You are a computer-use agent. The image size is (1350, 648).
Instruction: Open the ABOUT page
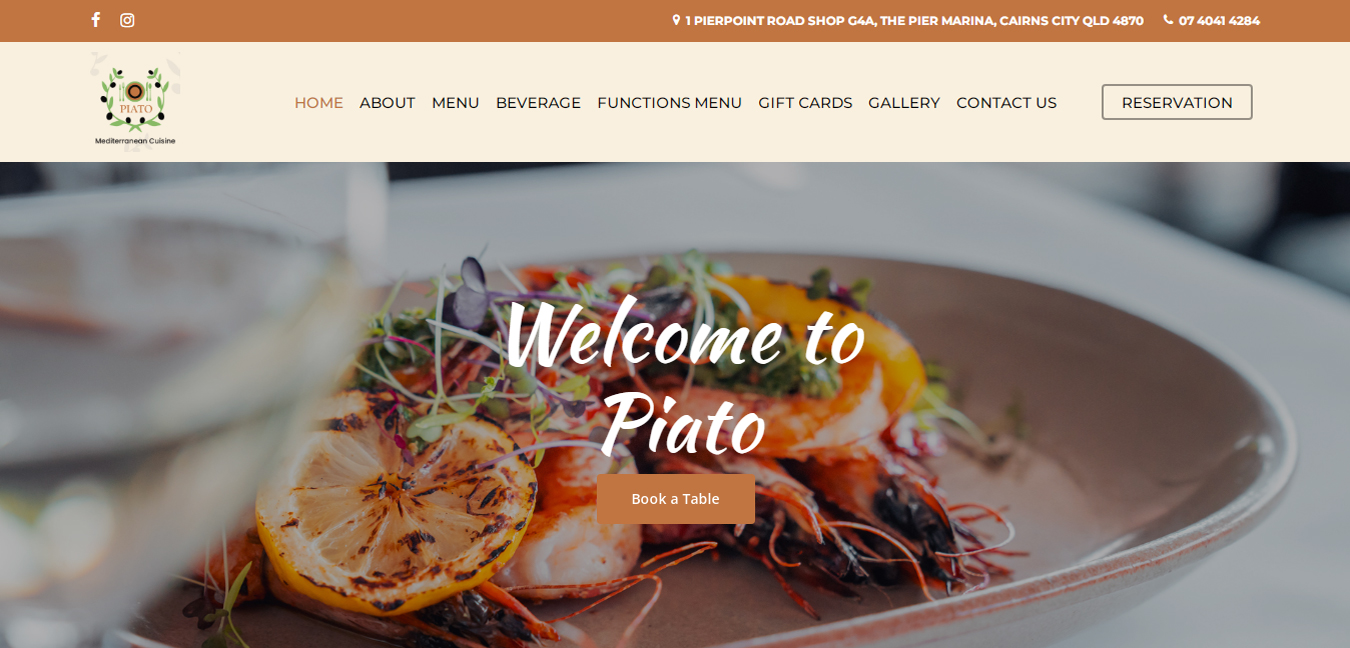pyautogui.click(x=387, y=103)
